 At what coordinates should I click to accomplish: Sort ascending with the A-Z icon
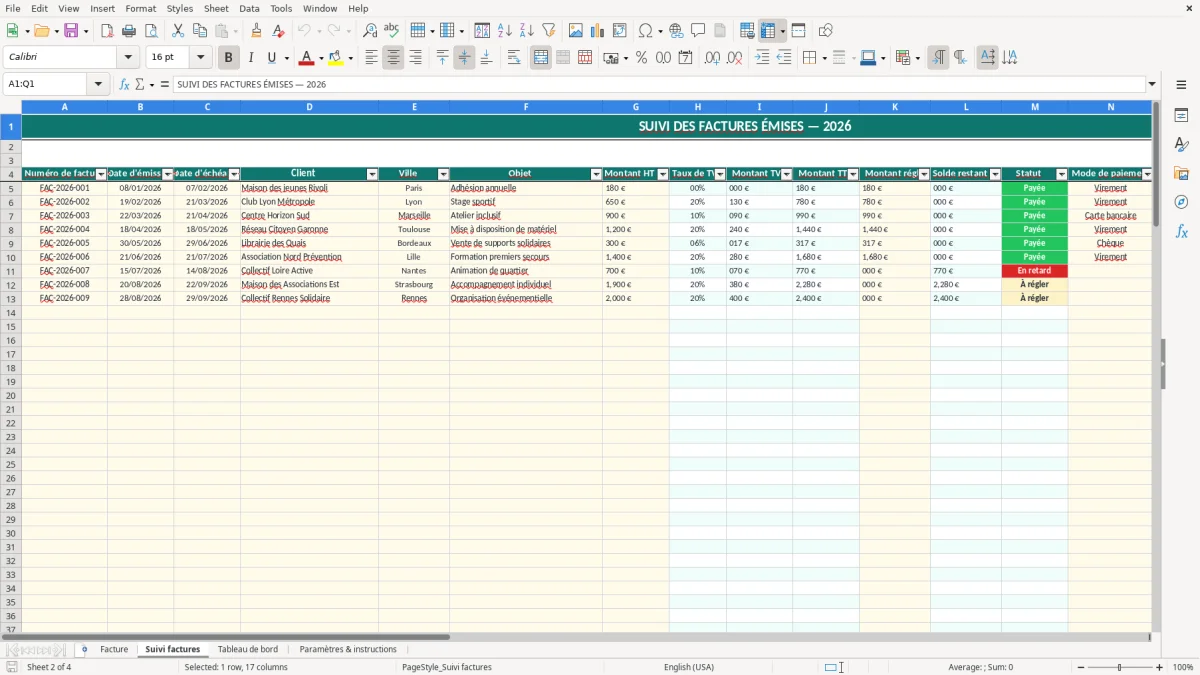pos(504,31)
